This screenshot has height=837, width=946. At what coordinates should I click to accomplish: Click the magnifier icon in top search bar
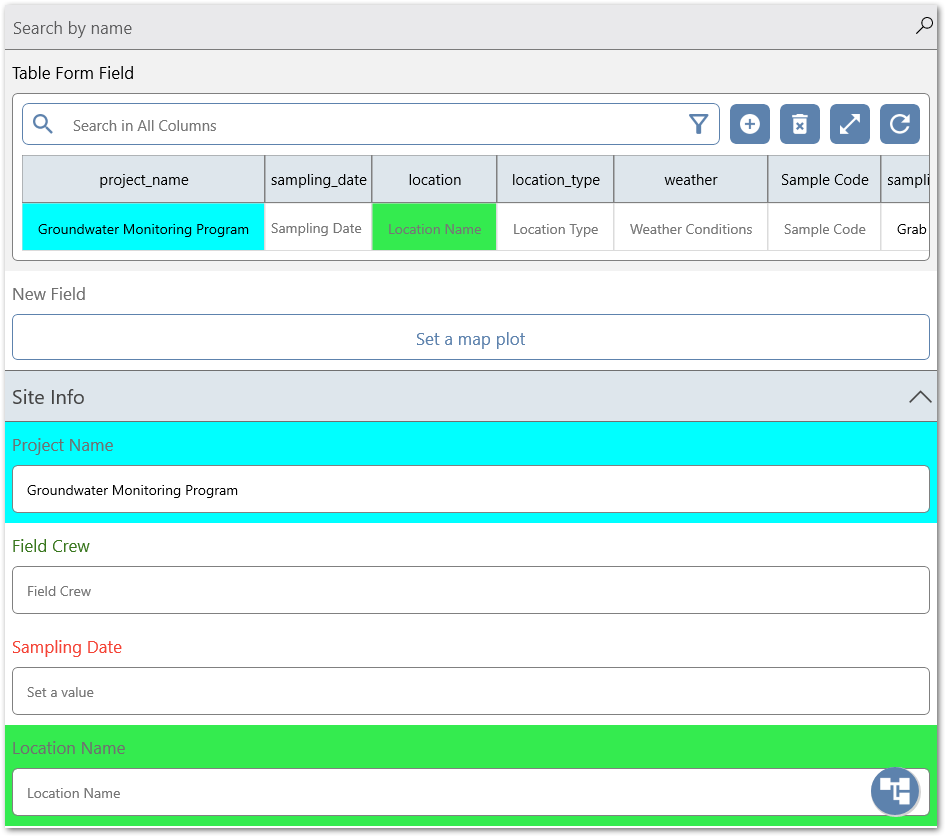(x=924, y=27)
